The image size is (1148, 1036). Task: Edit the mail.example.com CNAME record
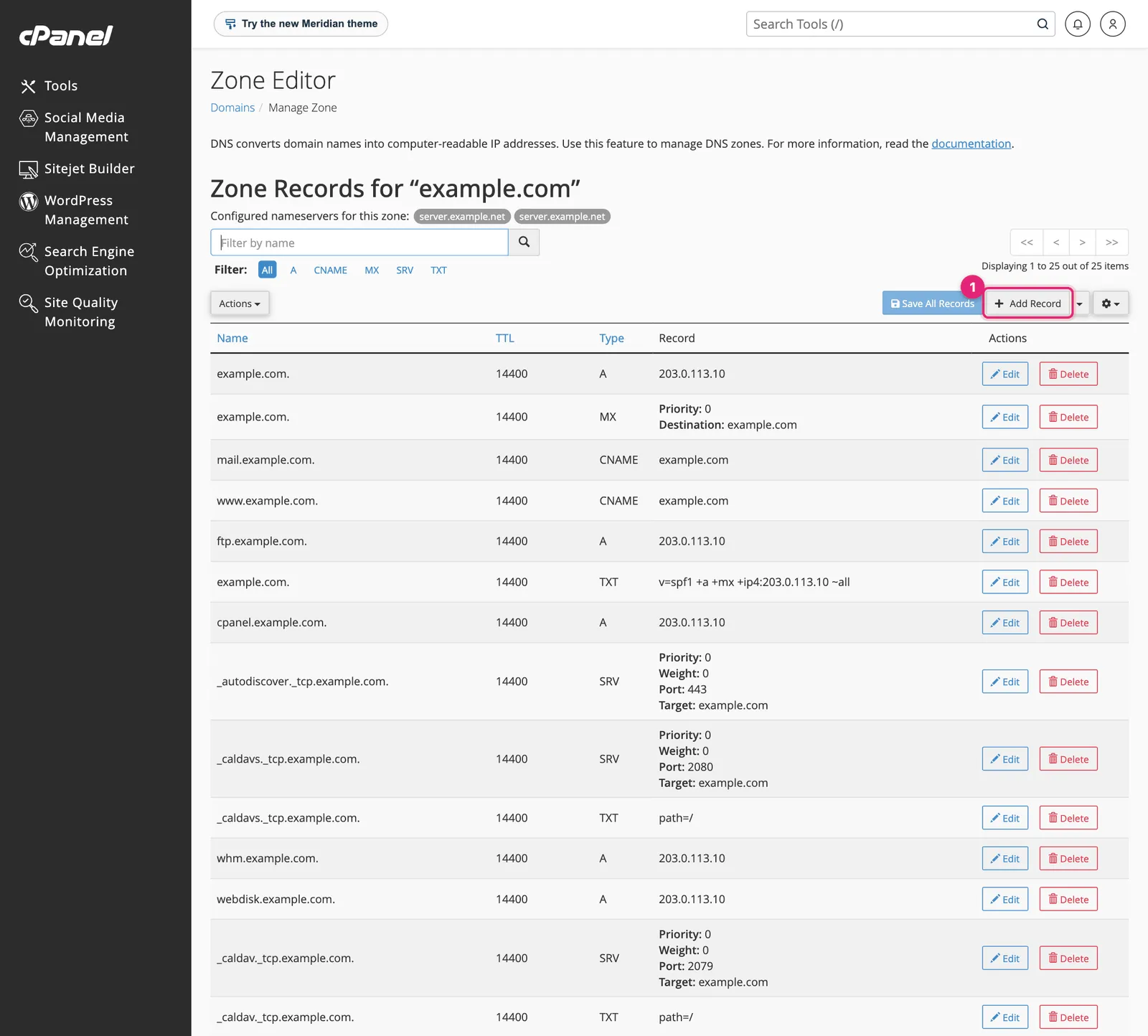click(1004, 460)
